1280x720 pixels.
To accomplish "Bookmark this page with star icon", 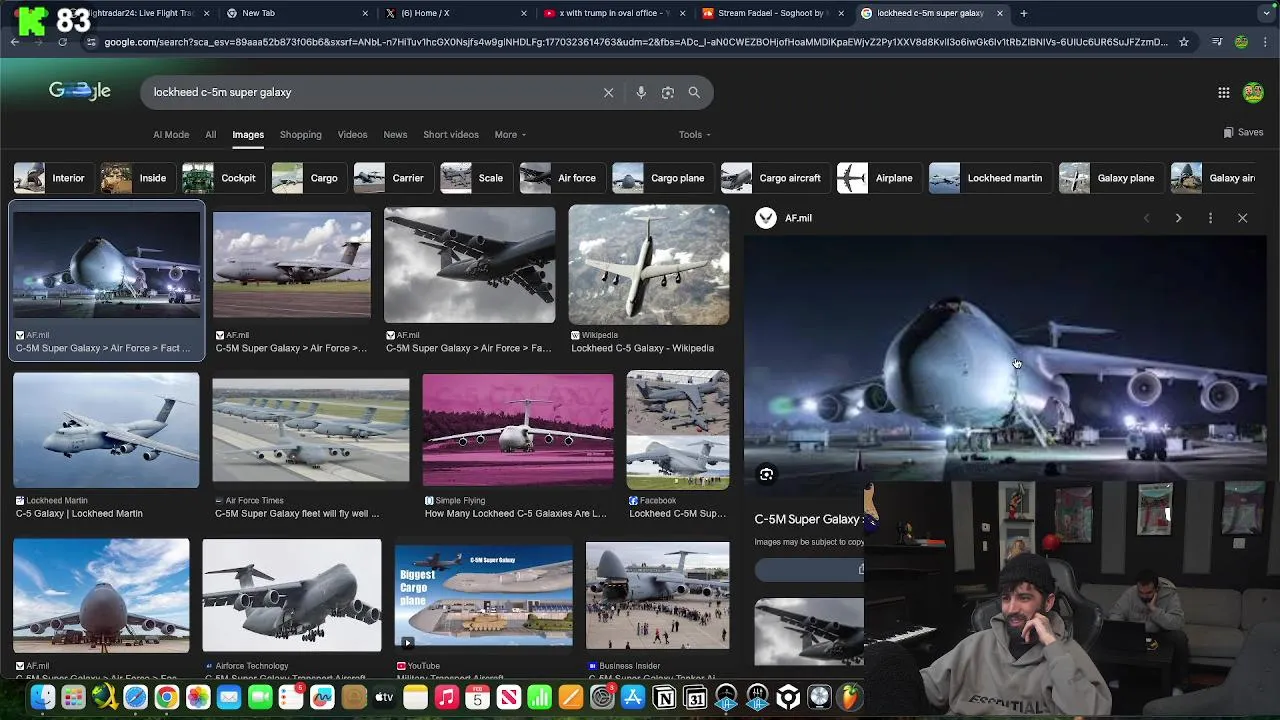I will (x=1184, y=42).
